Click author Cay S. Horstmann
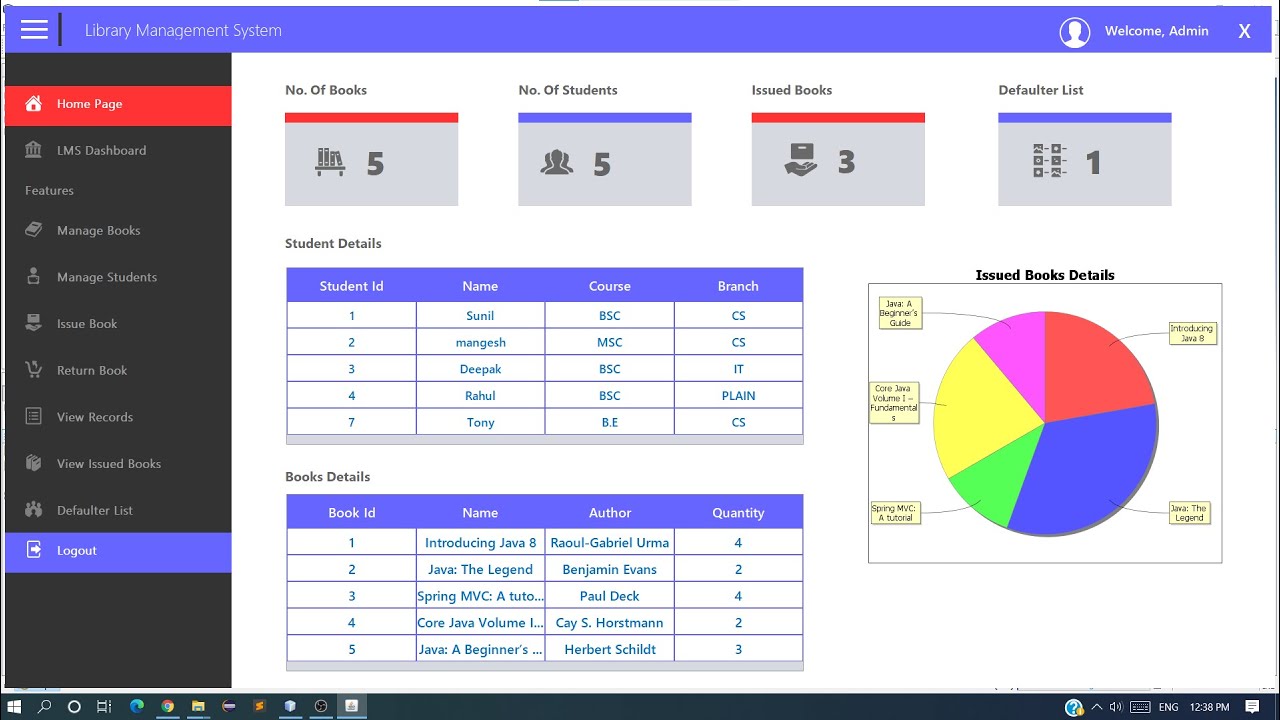This screenshot has height=720, width=1280. point(610,623)
